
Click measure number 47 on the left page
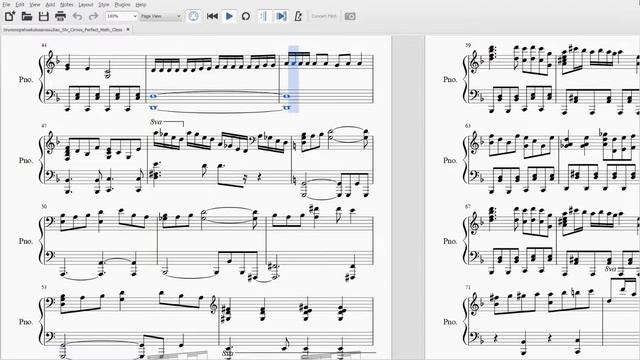(x=44, y=126)
